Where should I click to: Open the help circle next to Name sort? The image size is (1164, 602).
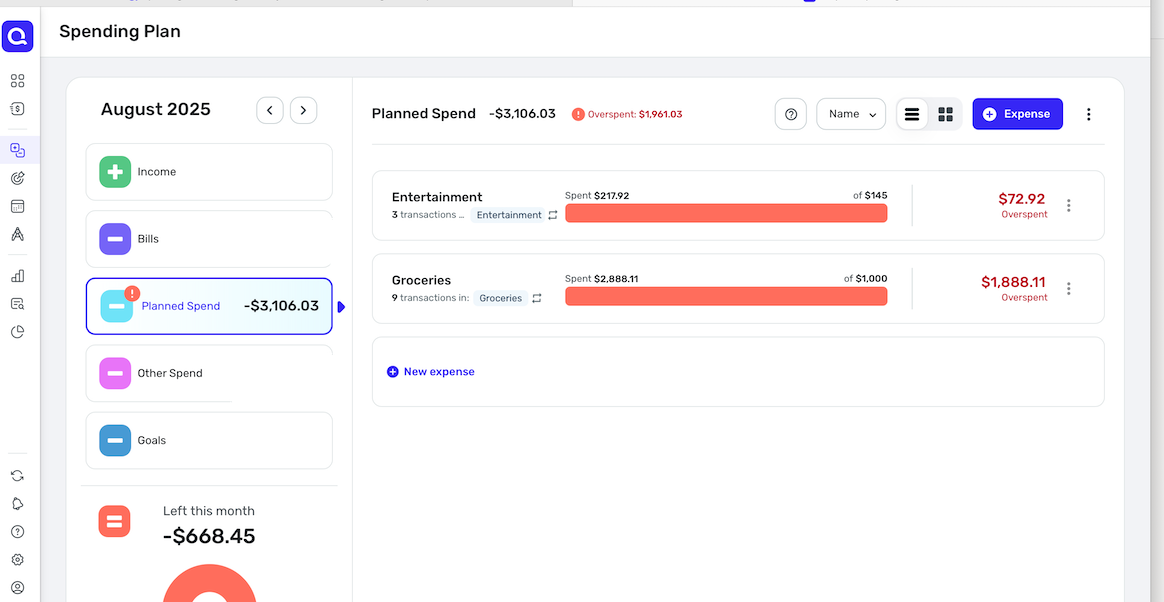[x=791, y=114]
